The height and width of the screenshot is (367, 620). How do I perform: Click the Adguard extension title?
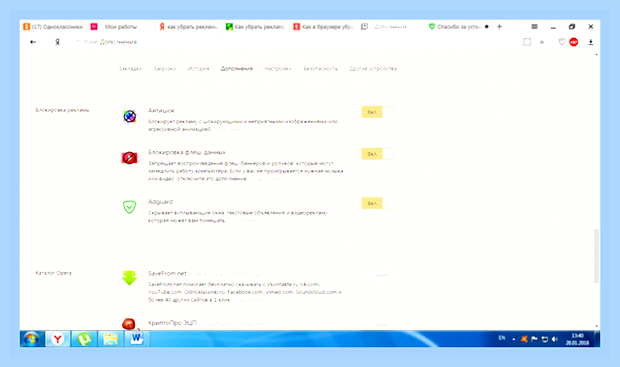pos(160,202)
